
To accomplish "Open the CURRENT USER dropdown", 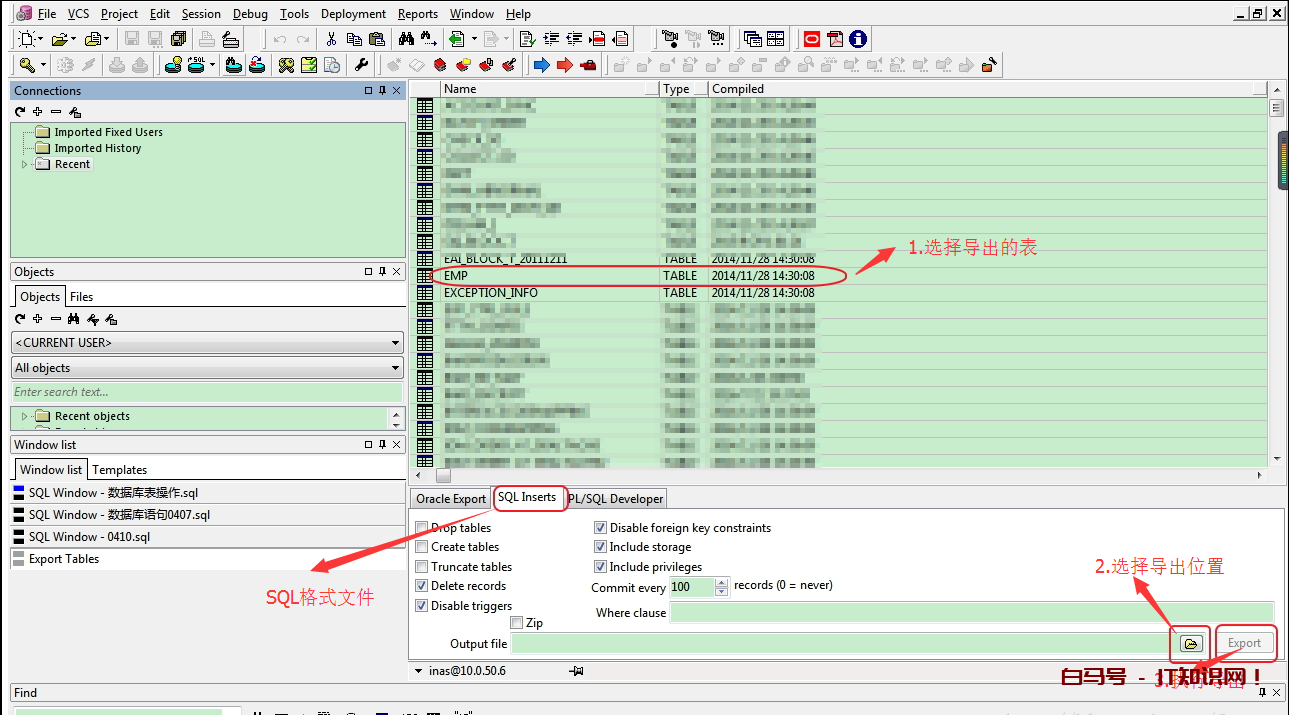I will [x=207, y=343].
